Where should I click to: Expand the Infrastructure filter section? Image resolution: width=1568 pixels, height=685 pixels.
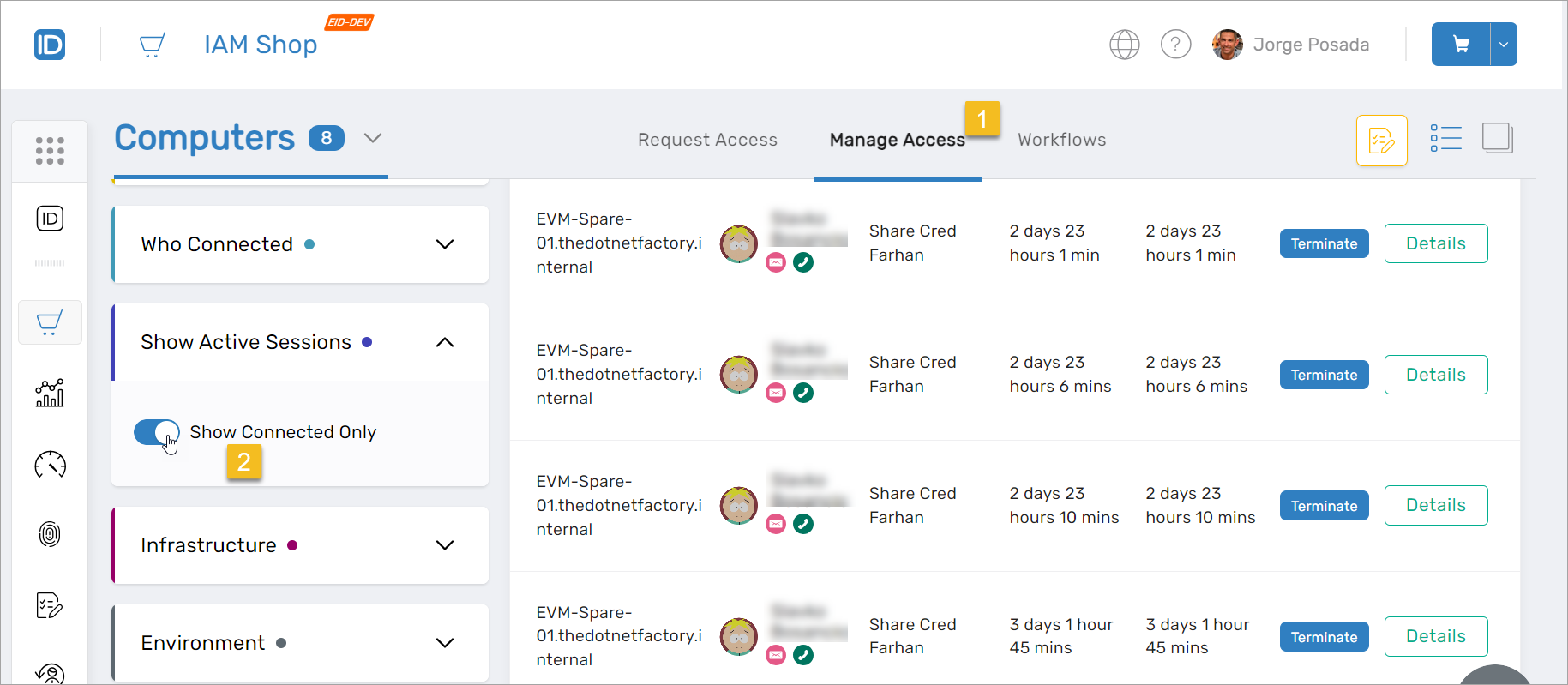click(444, 545)
